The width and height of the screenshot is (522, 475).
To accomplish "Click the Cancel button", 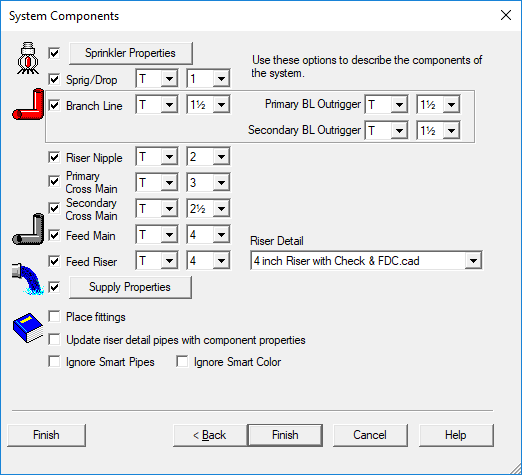I will 370,435.
